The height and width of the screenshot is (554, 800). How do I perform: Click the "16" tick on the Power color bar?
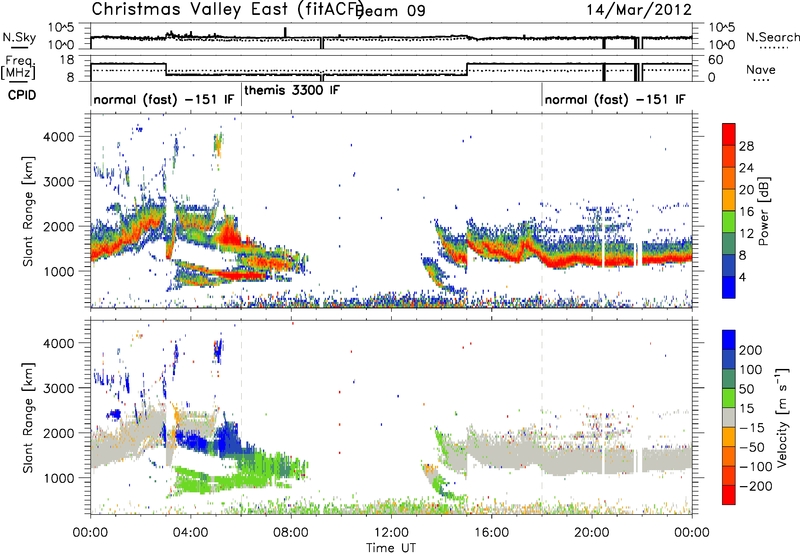746,212
